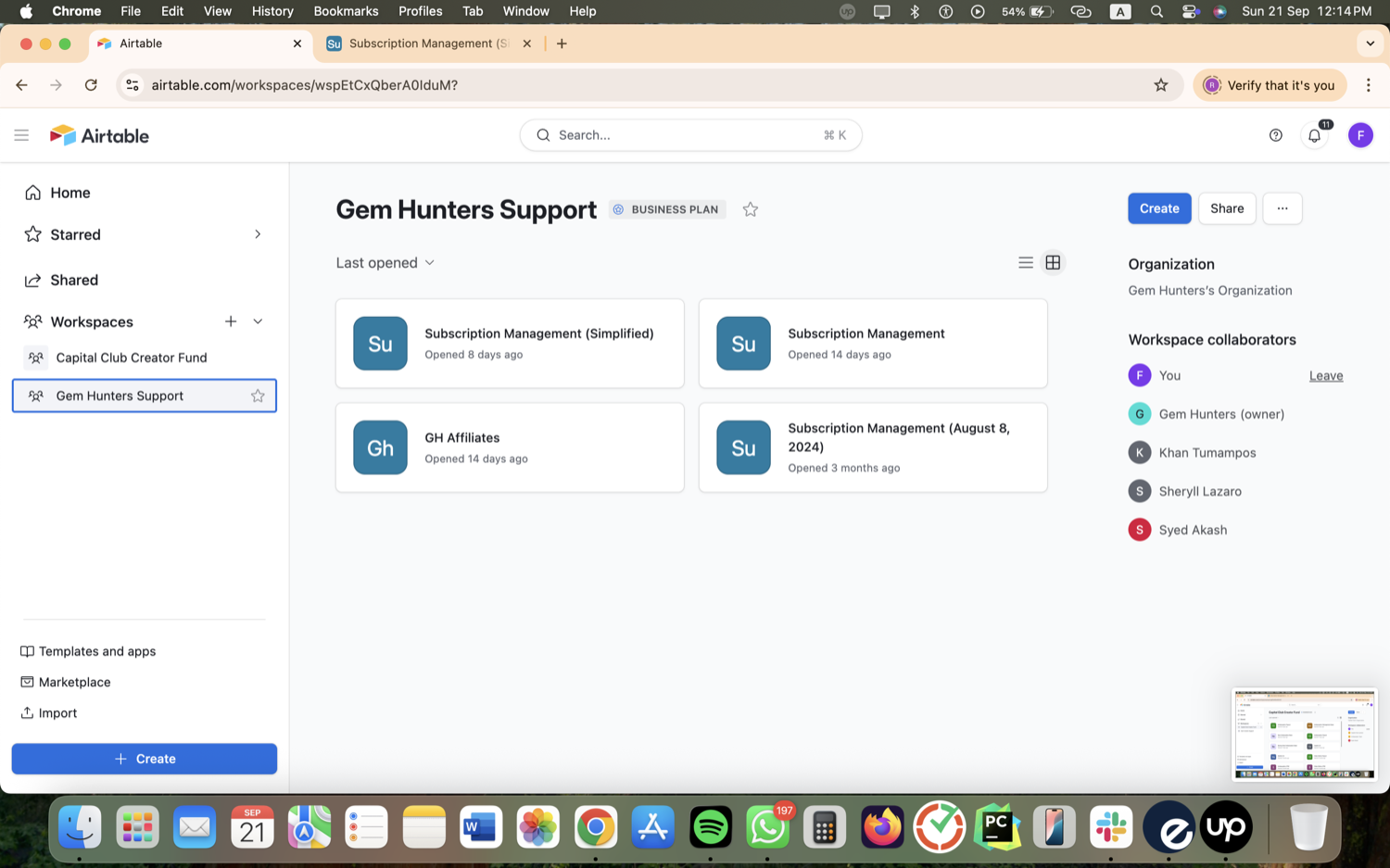The height and width of the screenshot is (868, 1390).
Task: Open PyCharm from the dock
Action: pyautogui.click(x=997, y=827)
